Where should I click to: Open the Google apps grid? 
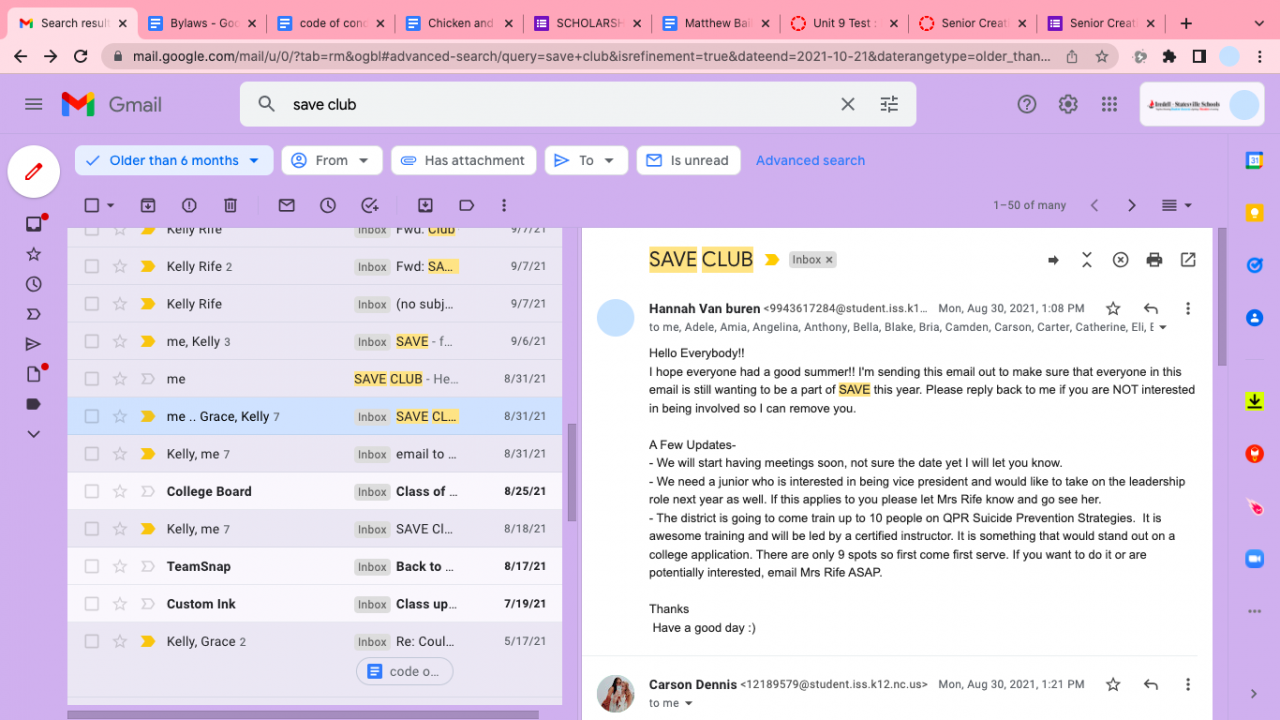1109,104
